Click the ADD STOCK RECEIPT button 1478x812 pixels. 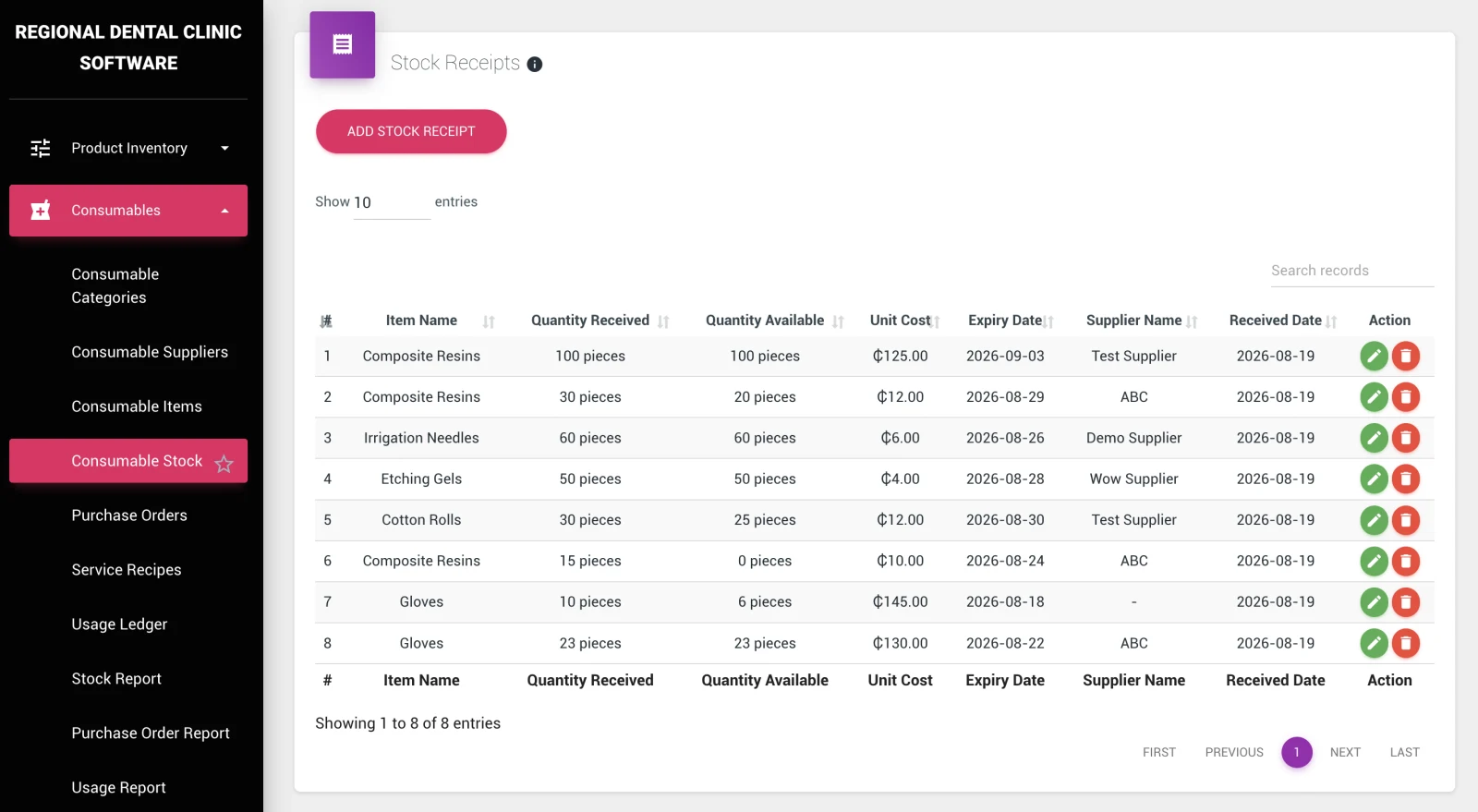pos(411,131)
